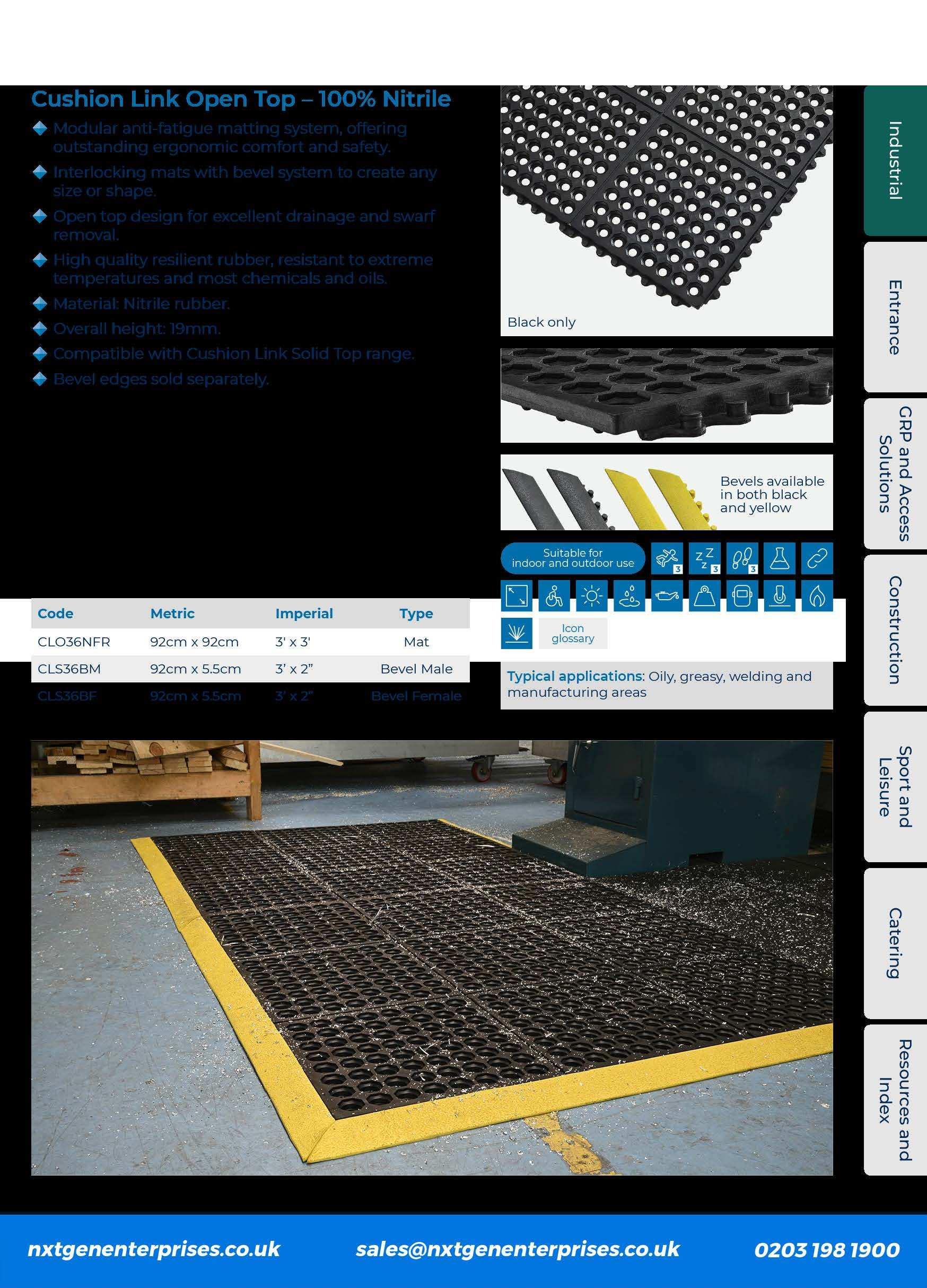The image size is (927, 1288).
Task: Click the 'Cushion Link Open Top – 100% Nitrile' heading
Action: click(241, 99)
